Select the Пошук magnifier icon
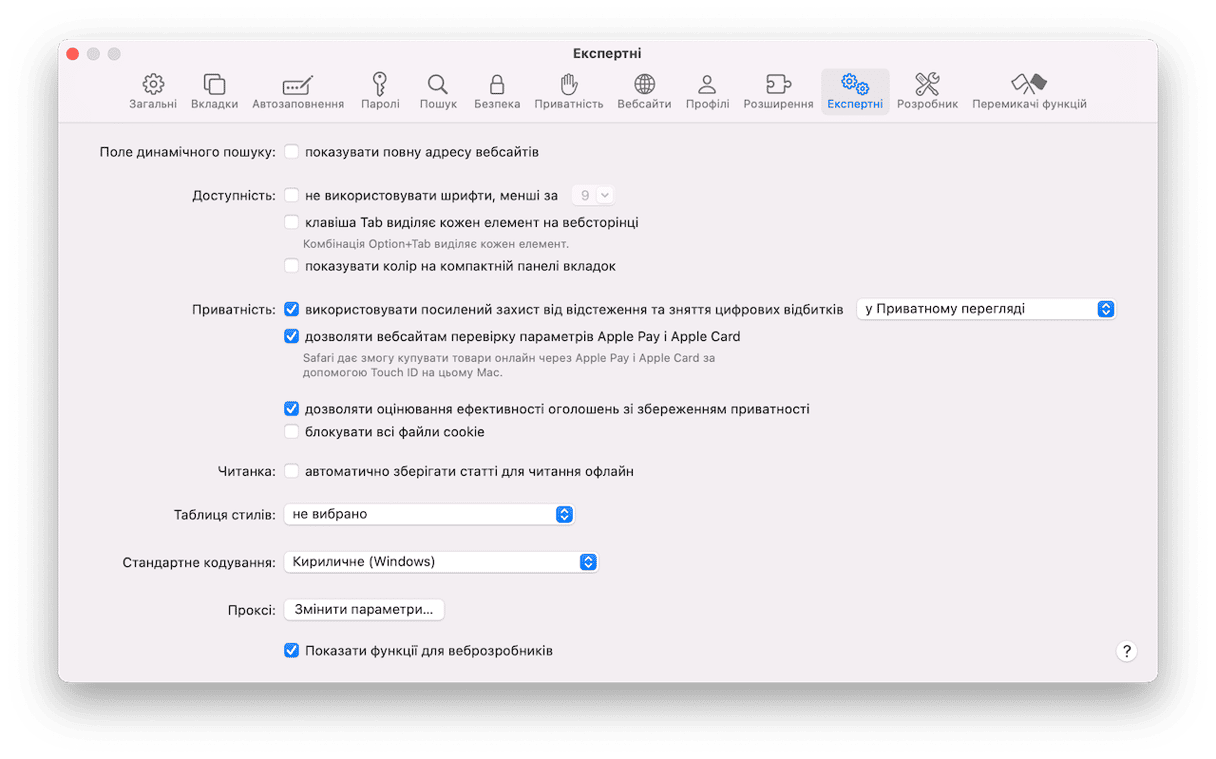 coord(437,85)
